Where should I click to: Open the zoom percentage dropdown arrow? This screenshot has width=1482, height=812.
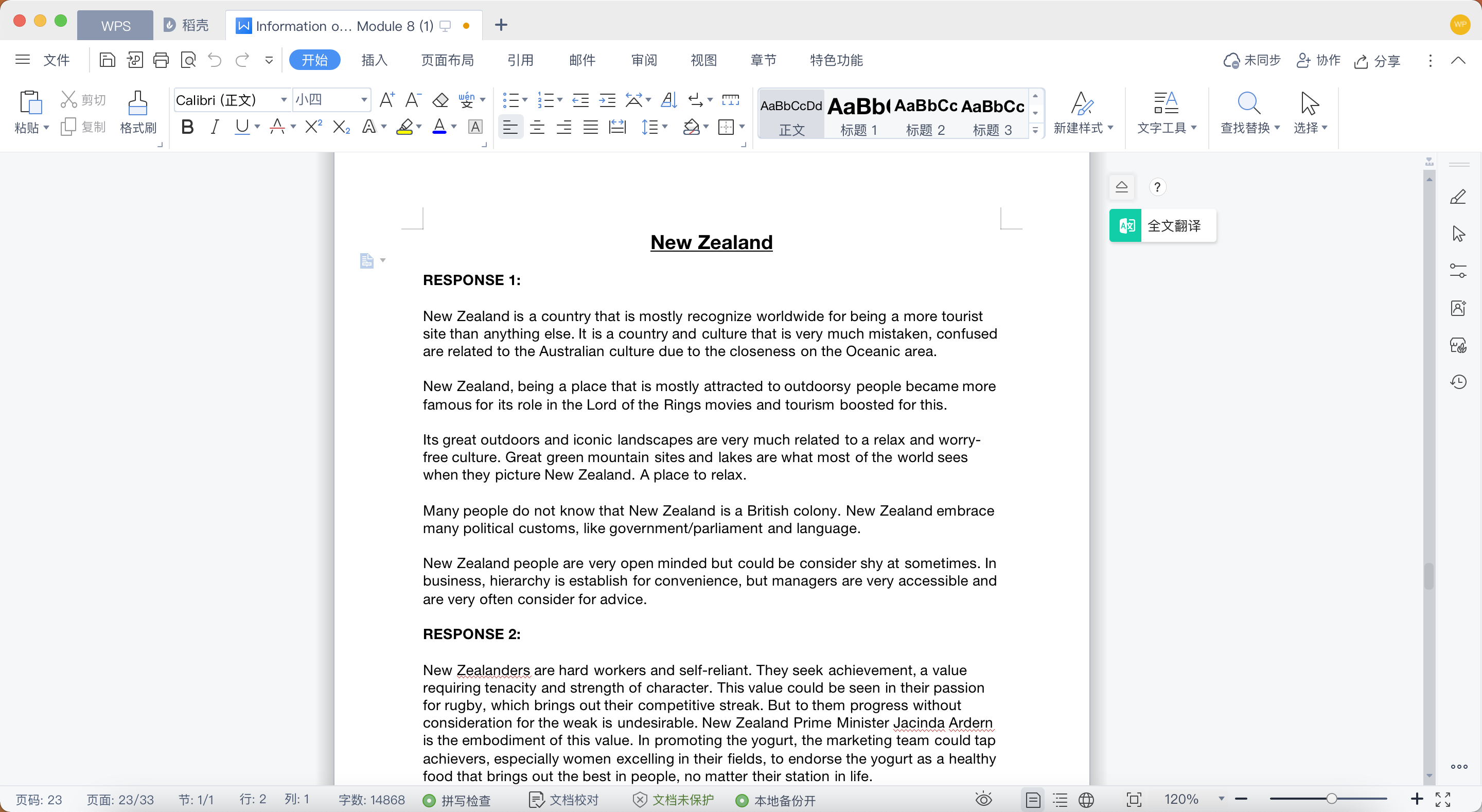(1222, 799)
